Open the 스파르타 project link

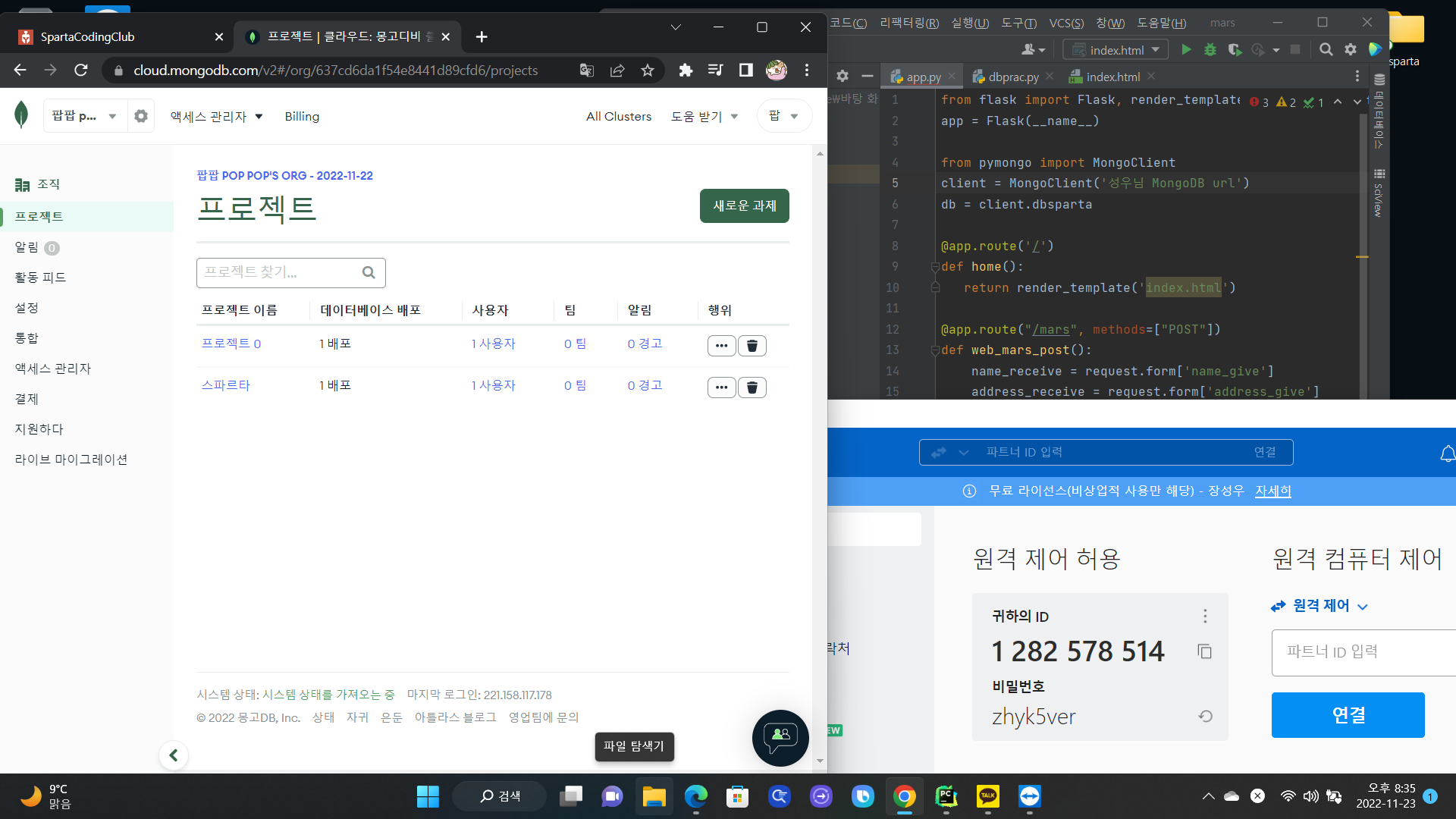click(x=226, y=385)
